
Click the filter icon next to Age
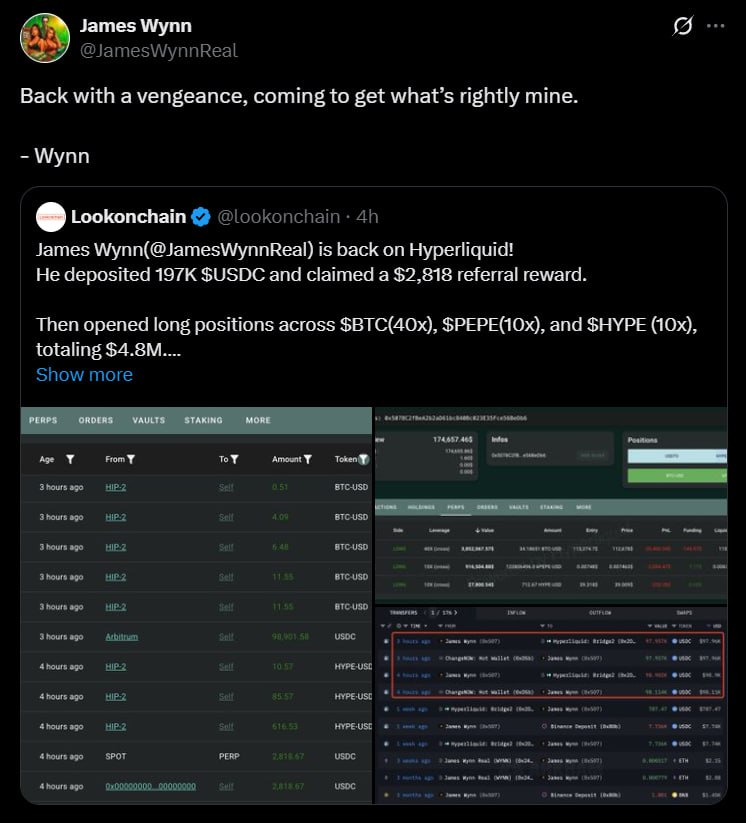[x=70, y=459]
